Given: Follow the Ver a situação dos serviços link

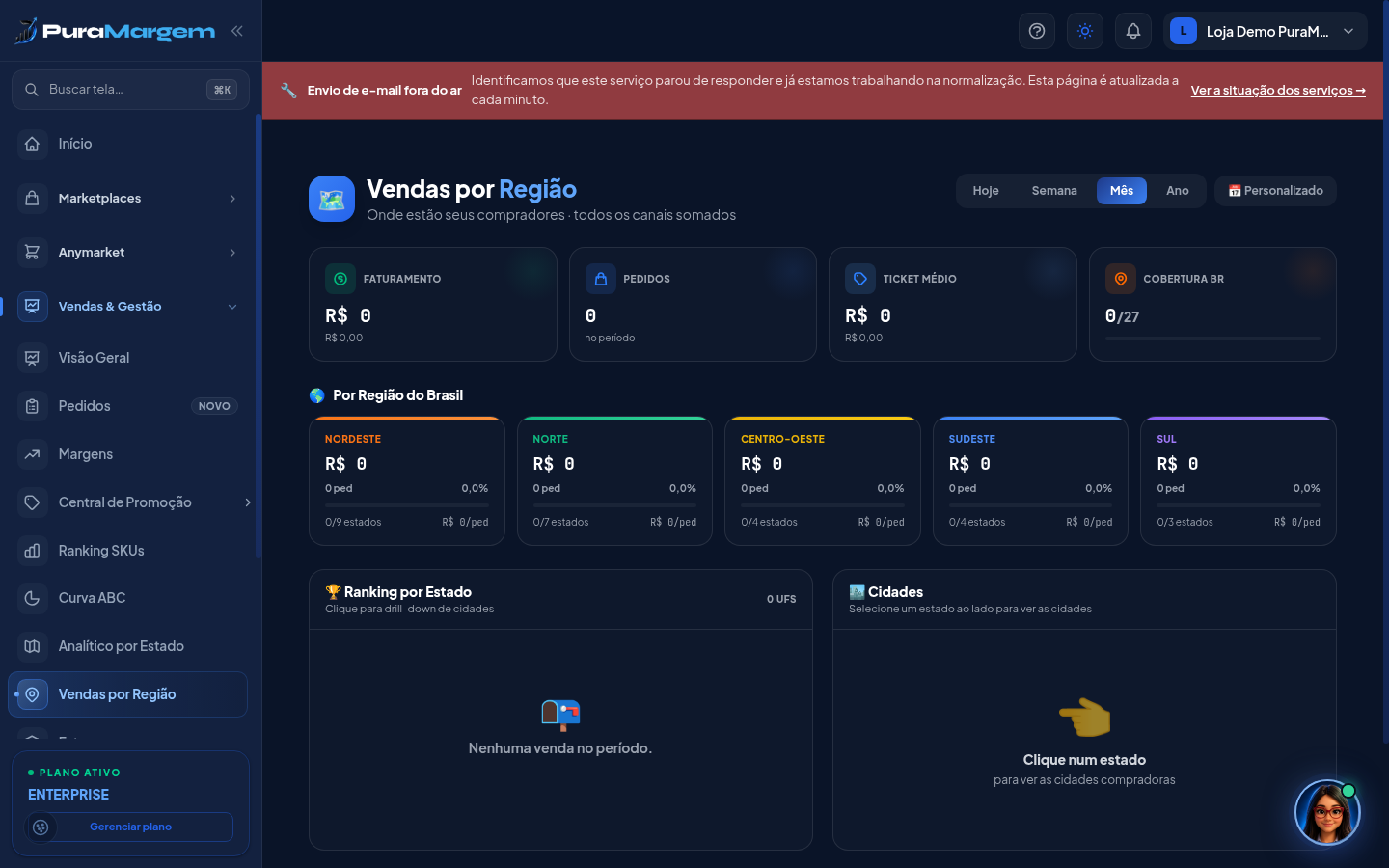Looking at the screenshot, I should [x=1278, y=91].
